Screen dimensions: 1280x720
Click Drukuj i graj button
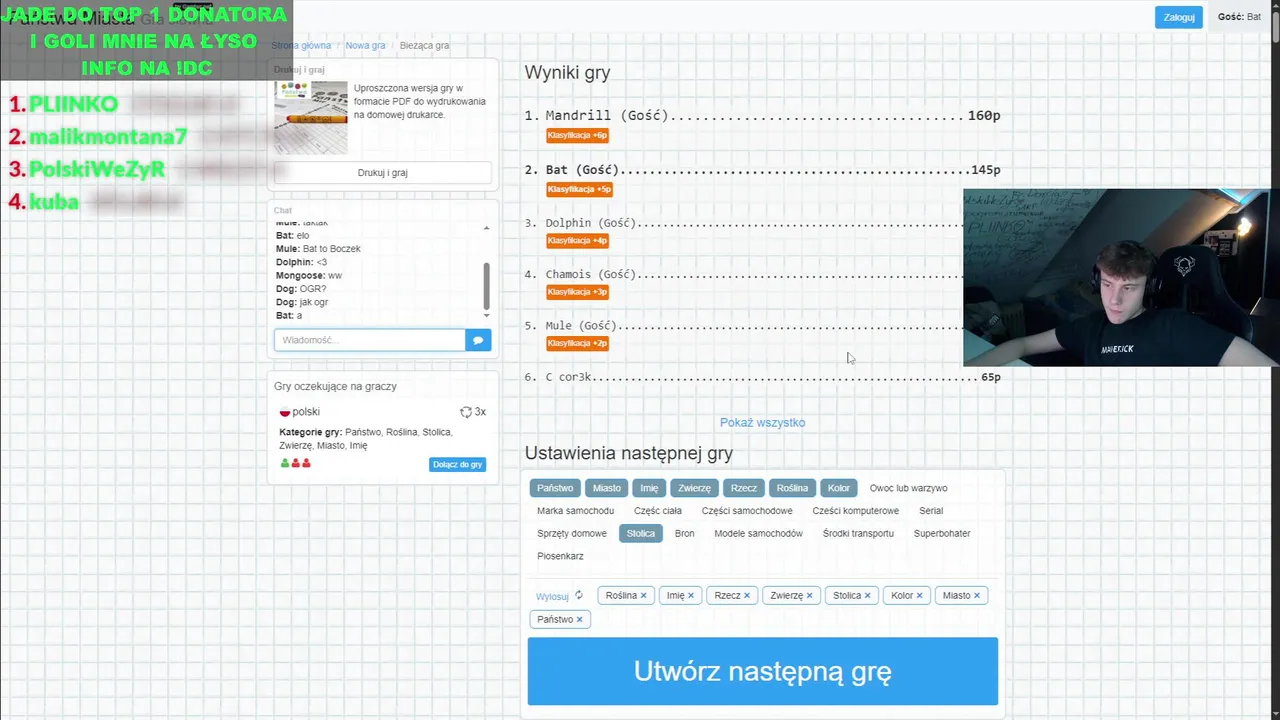click(x=382, y=172)
